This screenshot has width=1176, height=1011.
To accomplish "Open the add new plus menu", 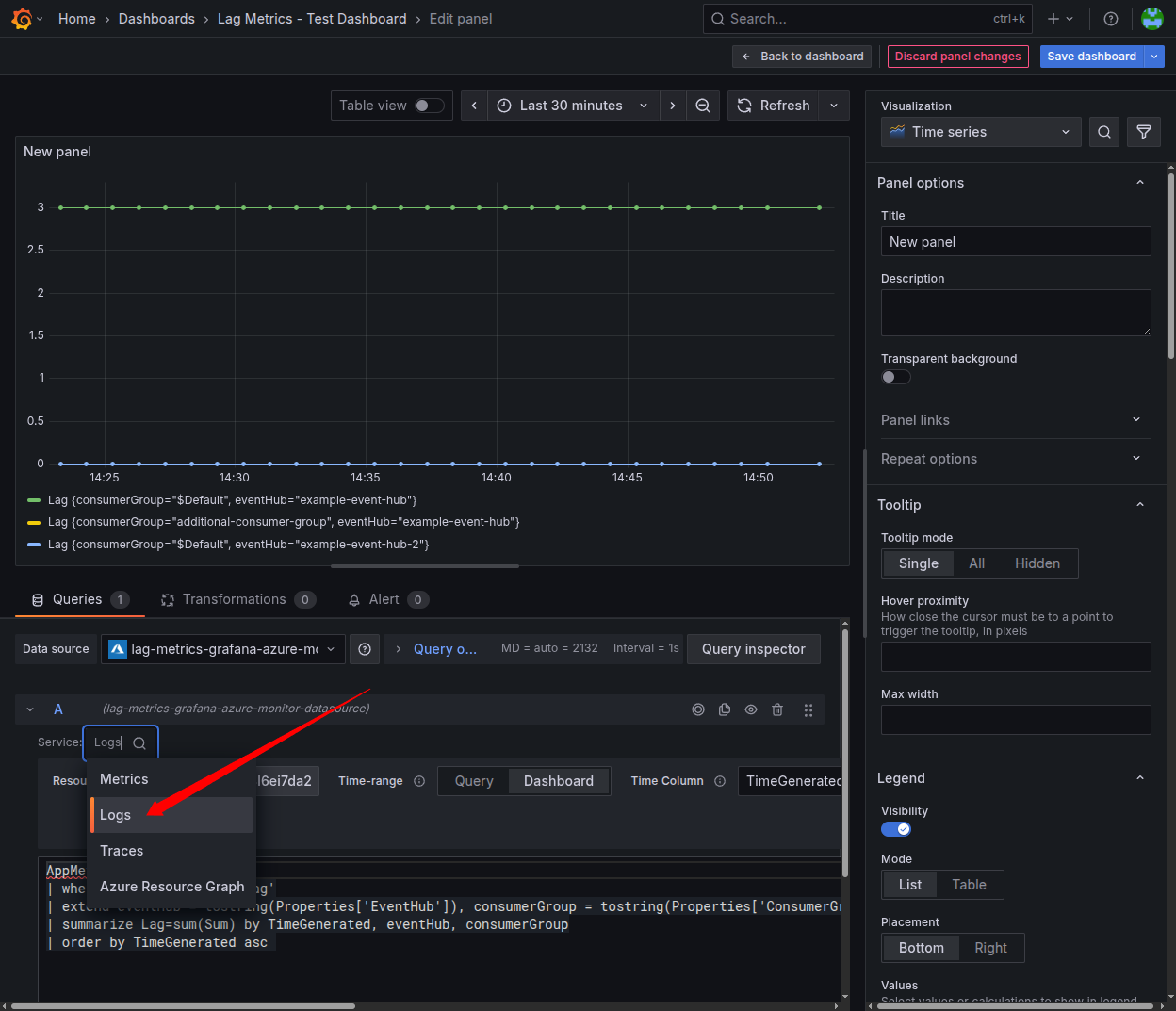I will [1060, 19].
